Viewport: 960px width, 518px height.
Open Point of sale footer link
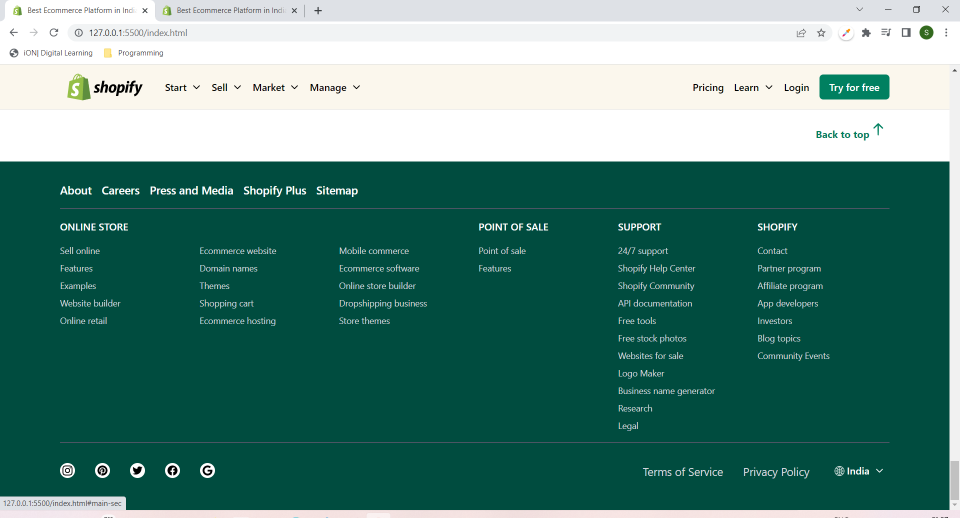click(x=502, y=251)
